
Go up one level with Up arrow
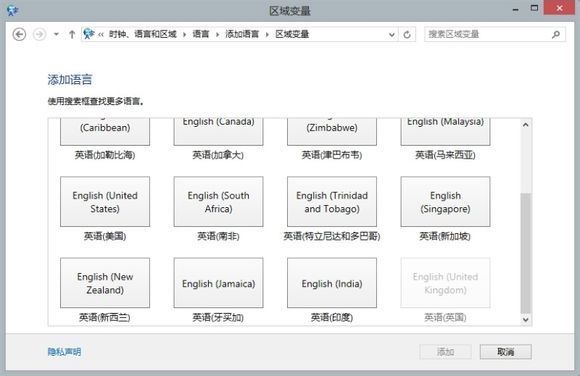[72, 34]
